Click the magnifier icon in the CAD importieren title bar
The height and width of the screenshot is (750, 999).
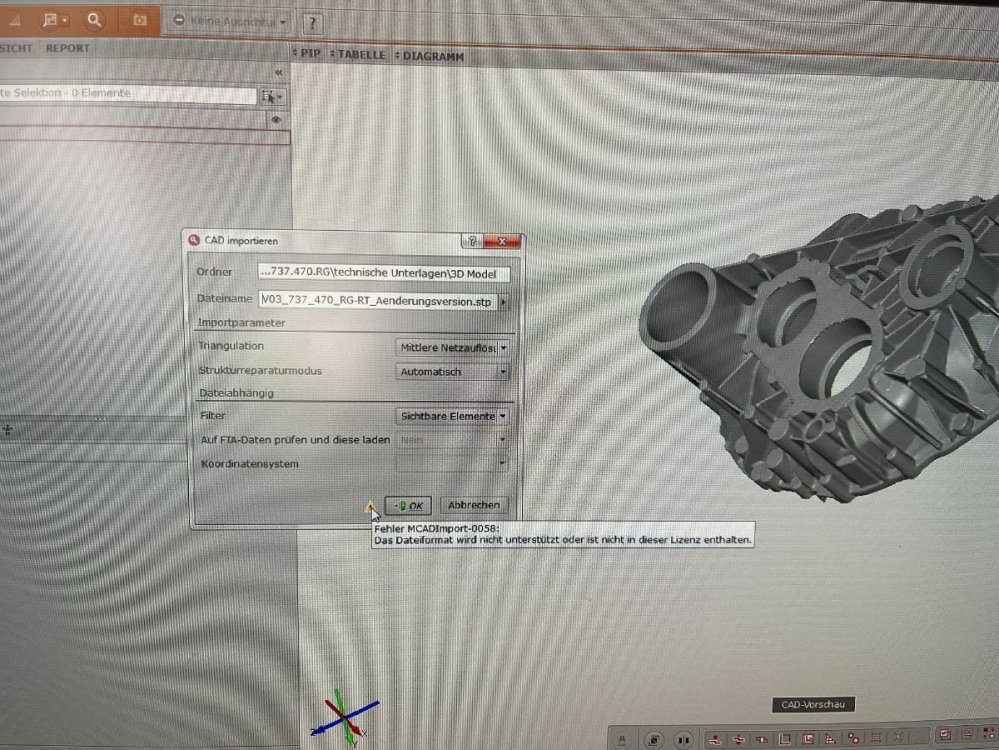195,240
